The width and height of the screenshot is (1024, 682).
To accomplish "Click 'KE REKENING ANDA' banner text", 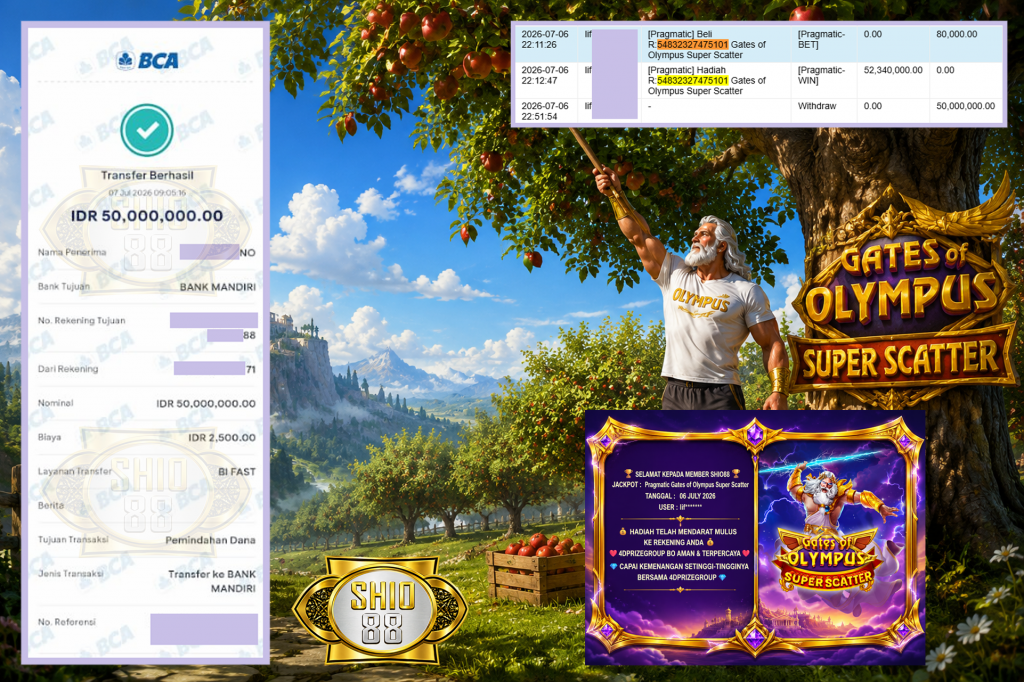I will coord(674,542).
